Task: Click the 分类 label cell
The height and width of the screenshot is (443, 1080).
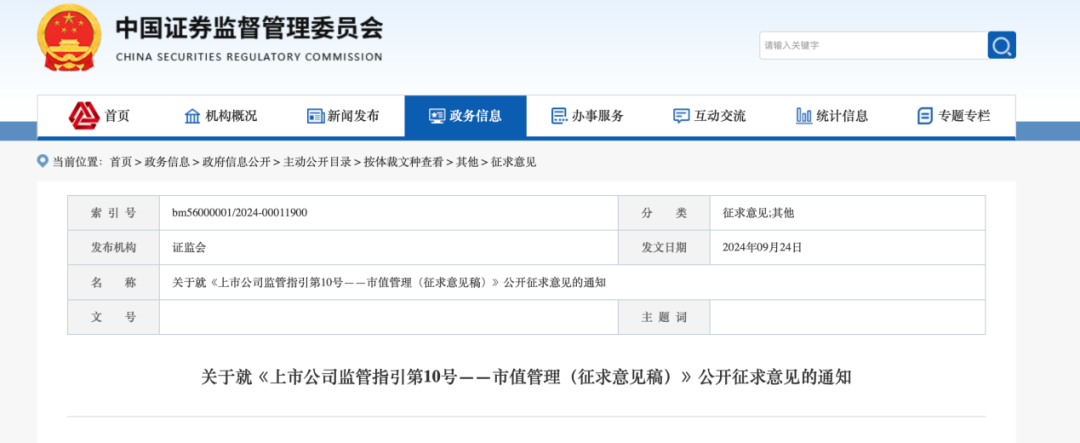Action: point(664,213)
